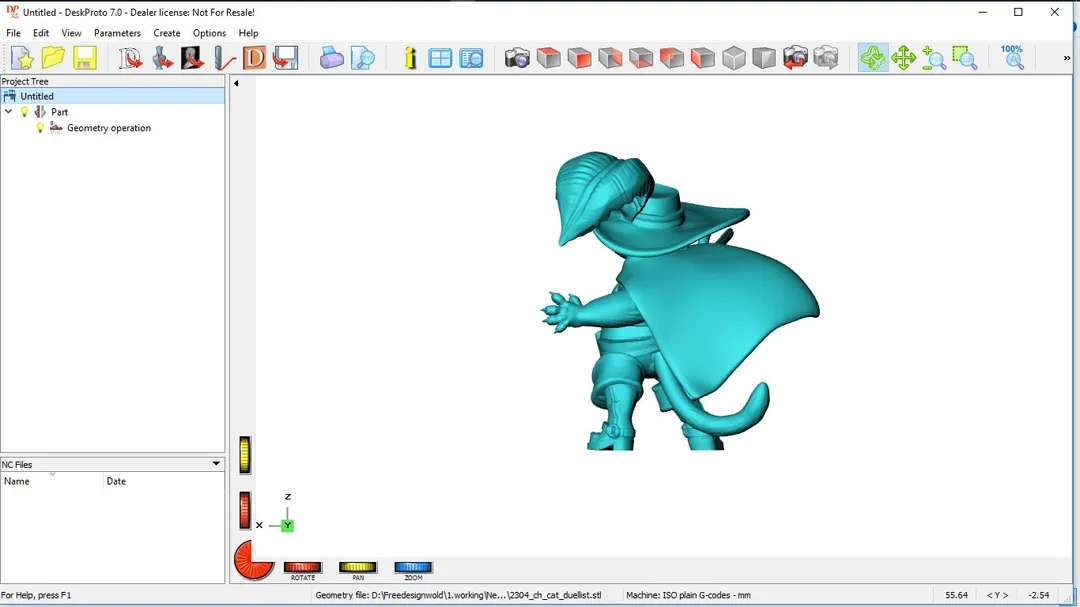Select the darker gray cube view icon
This screenshot has width=1080, height=607.
[764, 58]
